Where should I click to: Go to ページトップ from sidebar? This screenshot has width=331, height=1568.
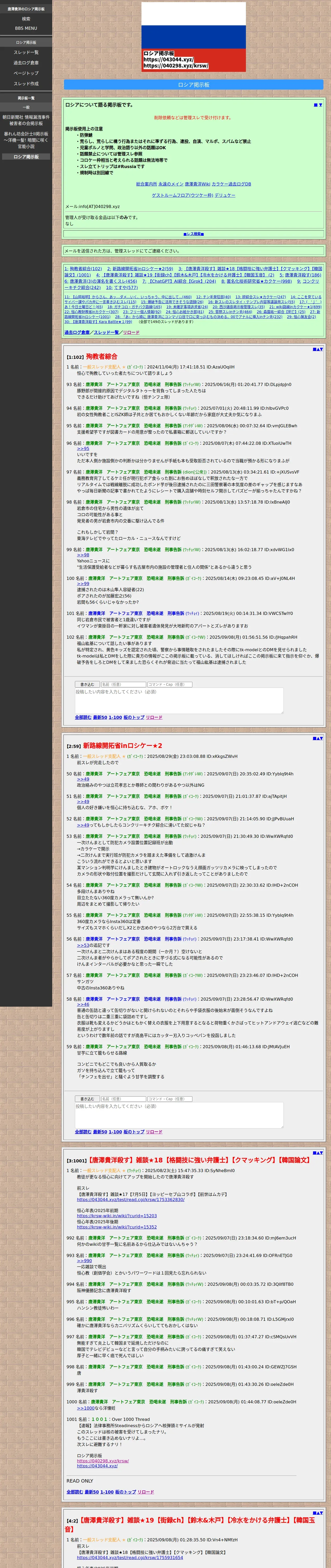coord(26,73)
